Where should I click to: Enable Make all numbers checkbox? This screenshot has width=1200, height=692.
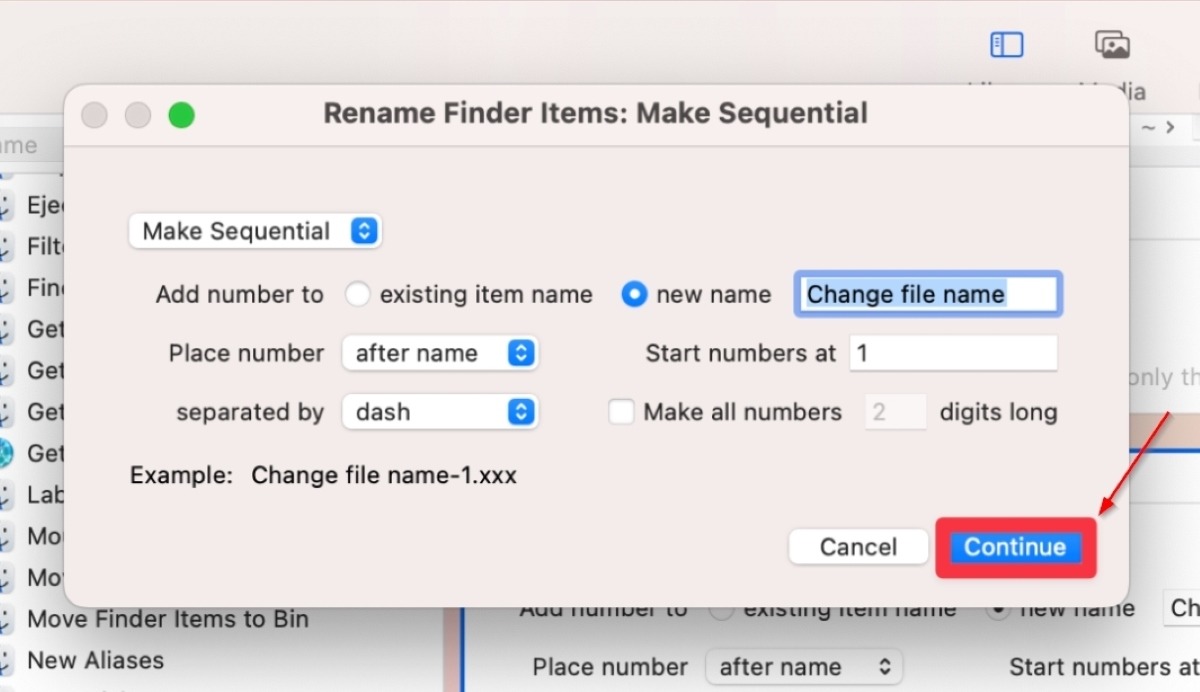(621, 411)
